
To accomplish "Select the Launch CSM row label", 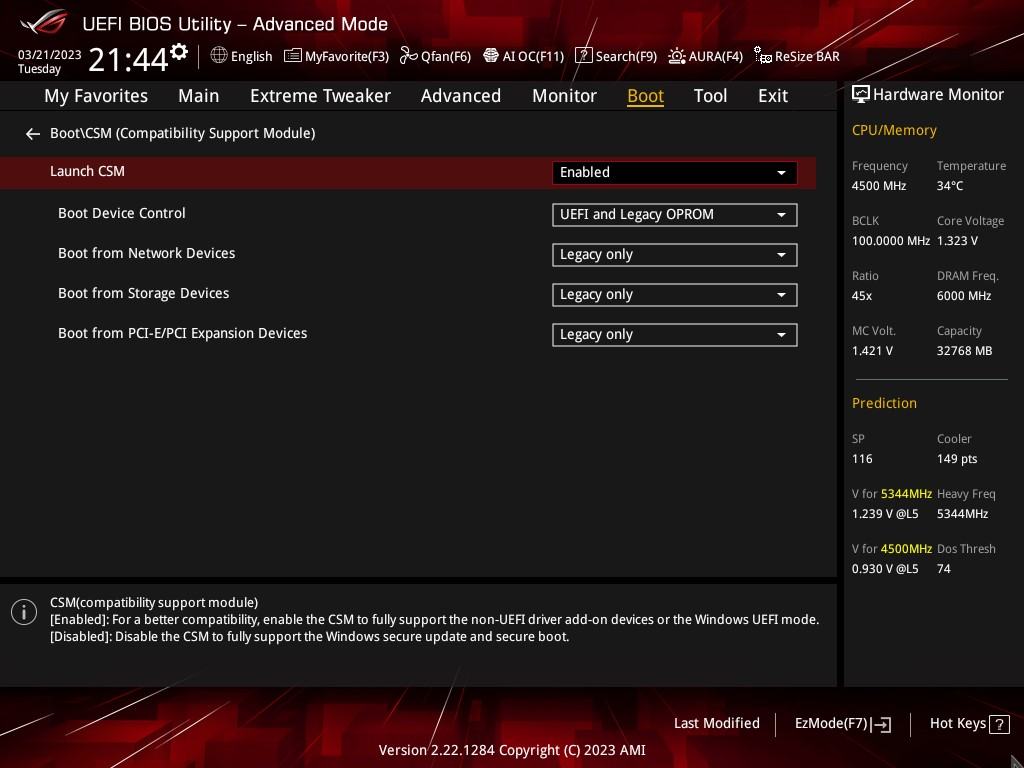I will click(87, 171).
